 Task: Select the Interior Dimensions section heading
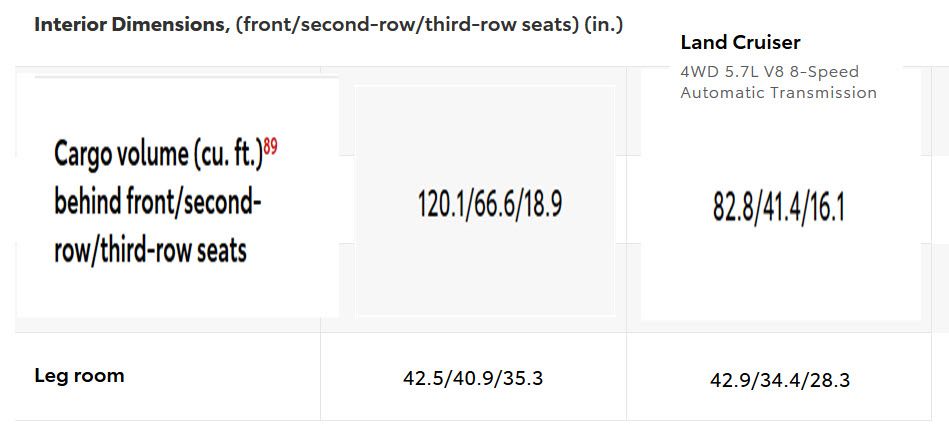click(x=131, y=25)
